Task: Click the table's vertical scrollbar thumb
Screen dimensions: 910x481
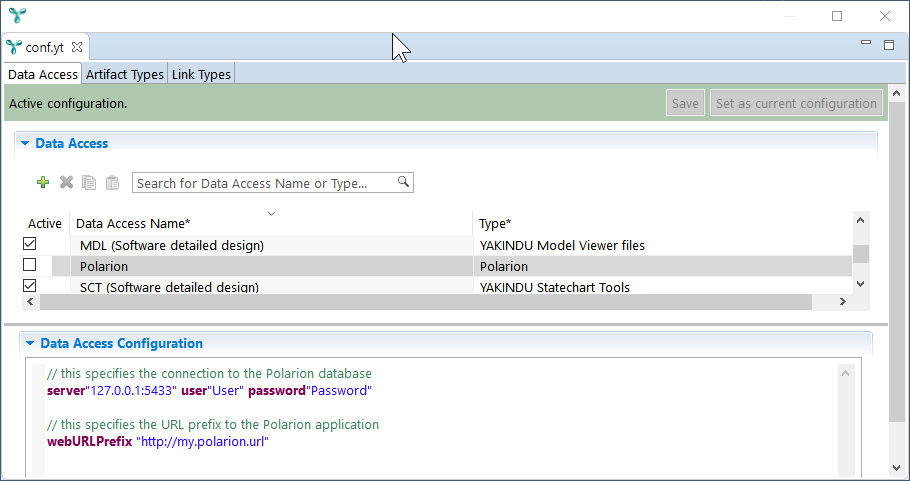Action: click(861, 254)
